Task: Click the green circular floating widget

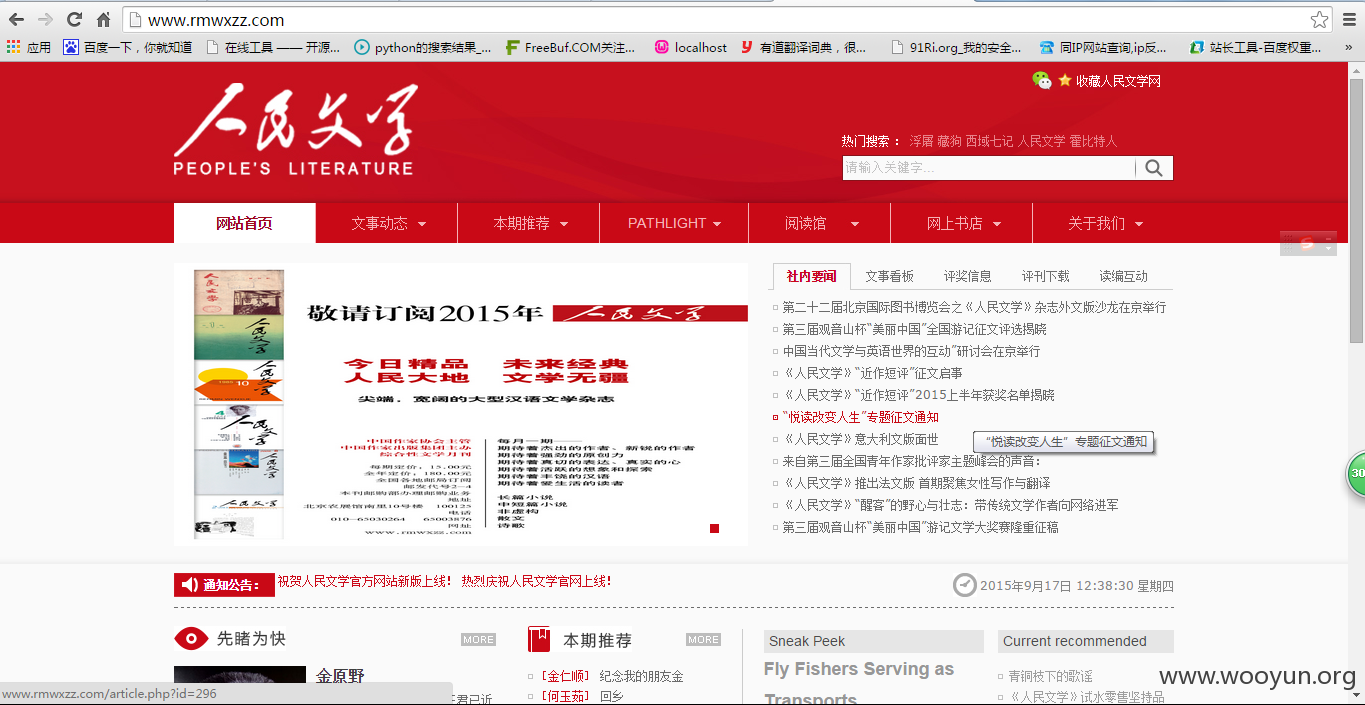Action: (x=1356, y=473)
